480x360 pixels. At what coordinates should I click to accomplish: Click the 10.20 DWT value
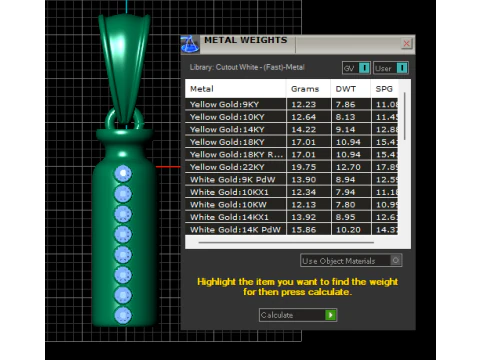point(348,229)
